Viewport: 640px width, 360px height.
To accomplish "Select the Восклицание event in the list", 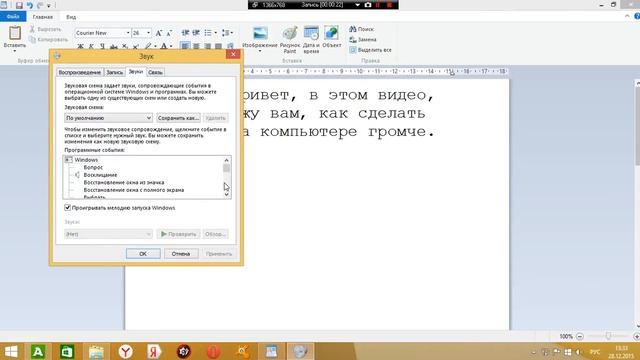I will tap(100, 175).
